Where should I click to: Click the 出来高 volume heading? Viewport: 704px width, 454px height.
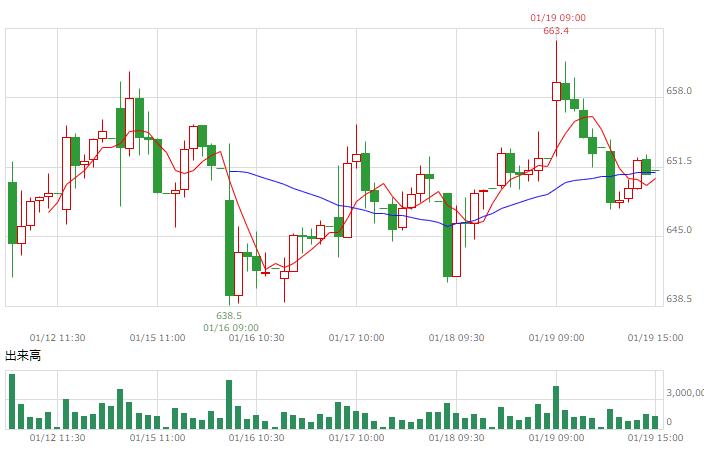[23, 356]
